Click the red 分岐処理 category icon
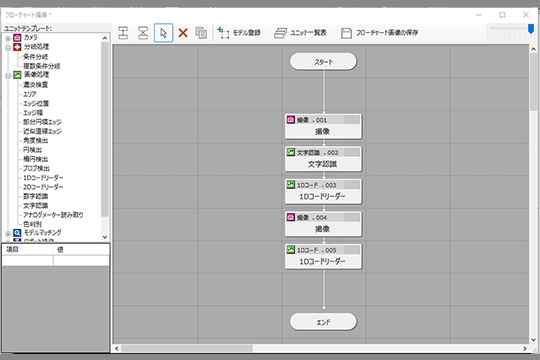The width and height of the screenshot is (540, 360). 17,47
